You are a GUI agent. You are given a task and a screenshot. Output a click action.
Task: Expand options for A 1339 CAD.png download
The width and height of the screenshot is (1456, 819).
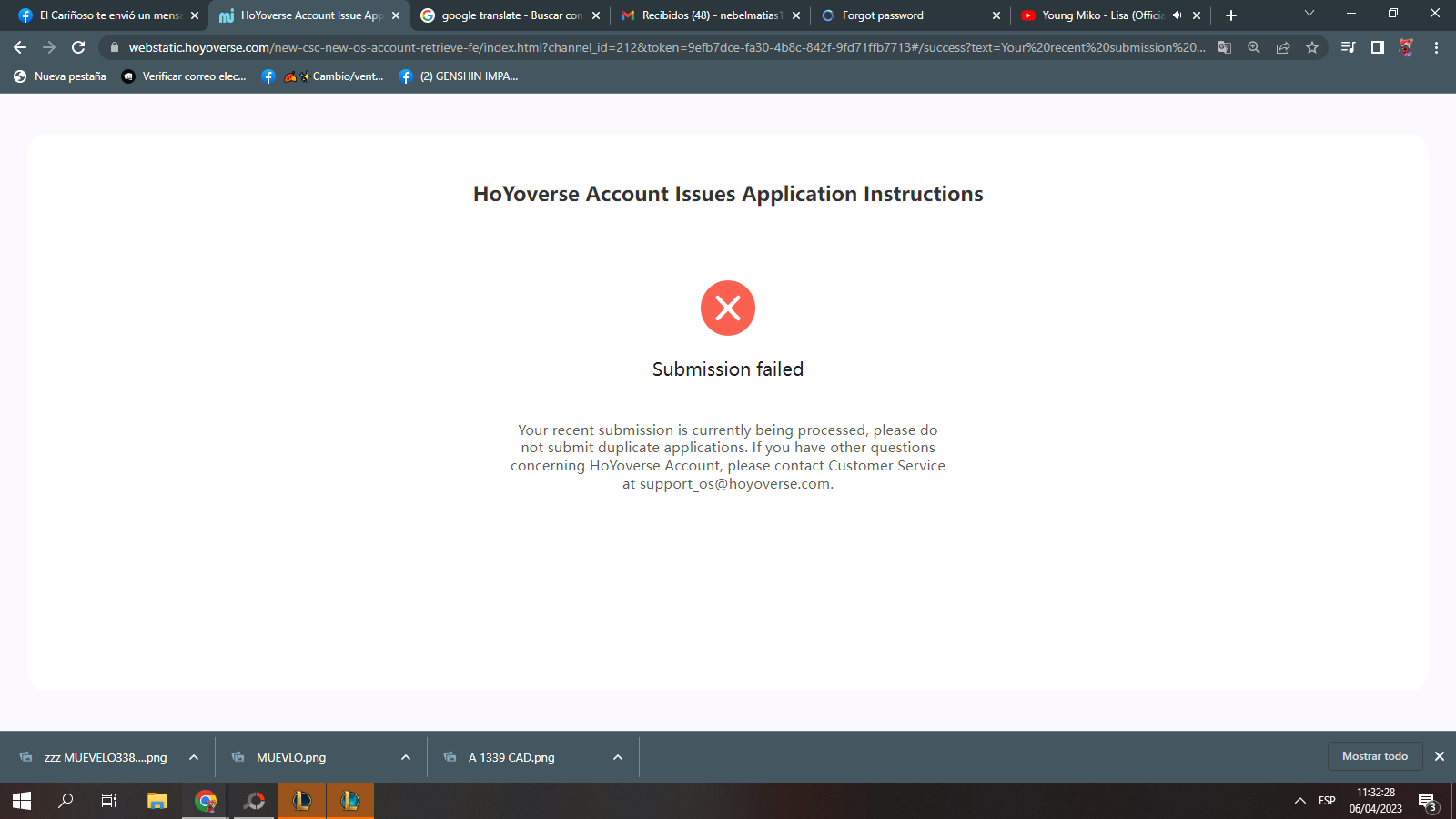coord(618,757)
